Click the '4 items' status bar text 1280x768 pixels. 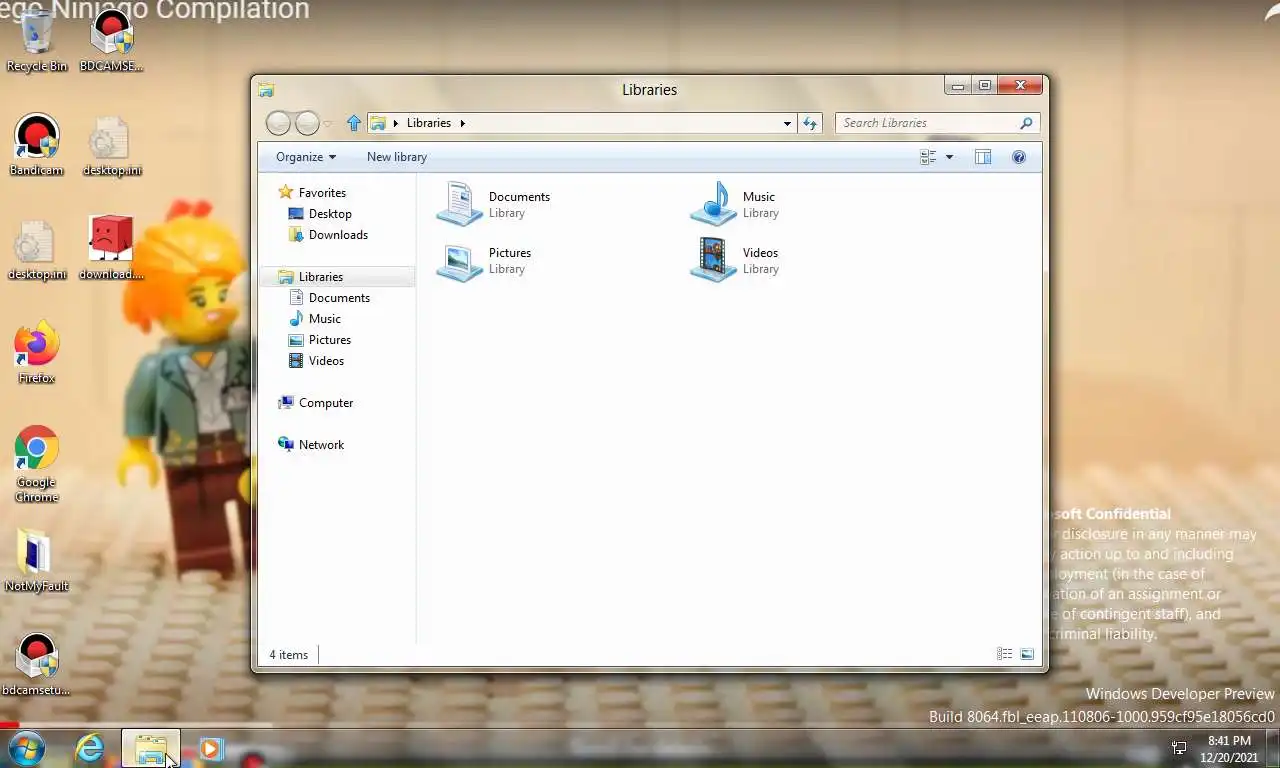(288, 655)
